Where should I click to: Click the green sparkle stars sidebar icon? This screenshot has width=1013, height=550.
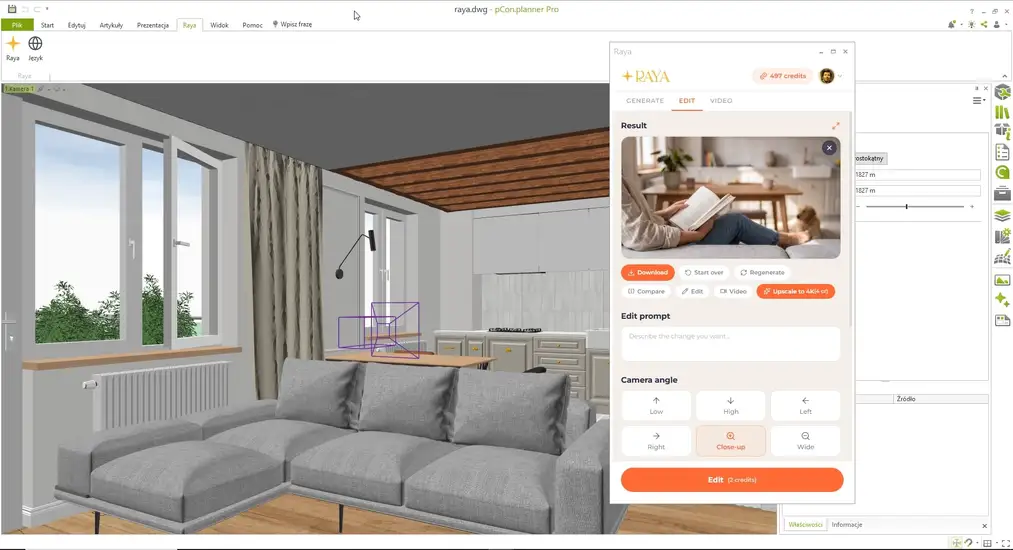[x=1002, y=300]
